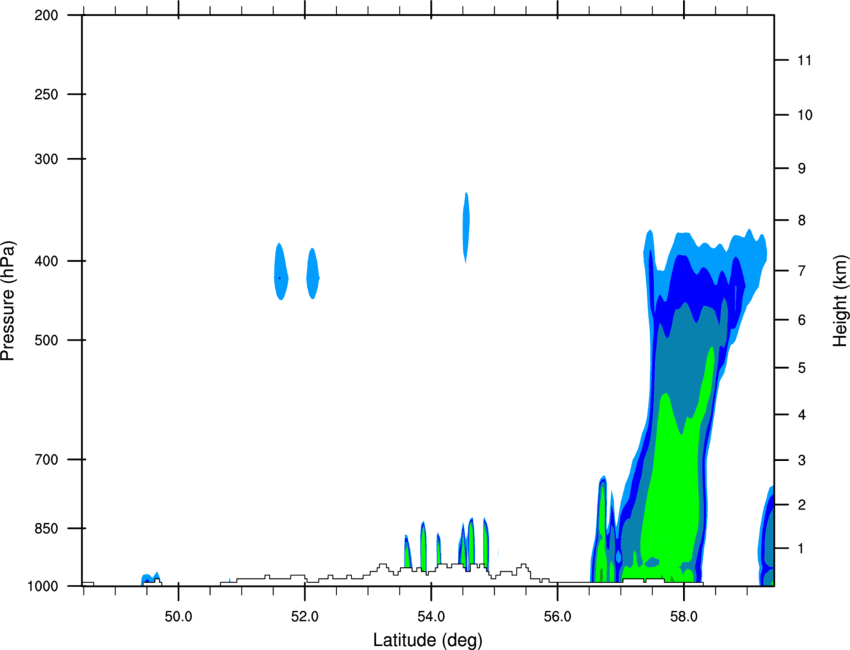Click the 54.0 latitude tick label
850x650 pixels.
point(431,617)
